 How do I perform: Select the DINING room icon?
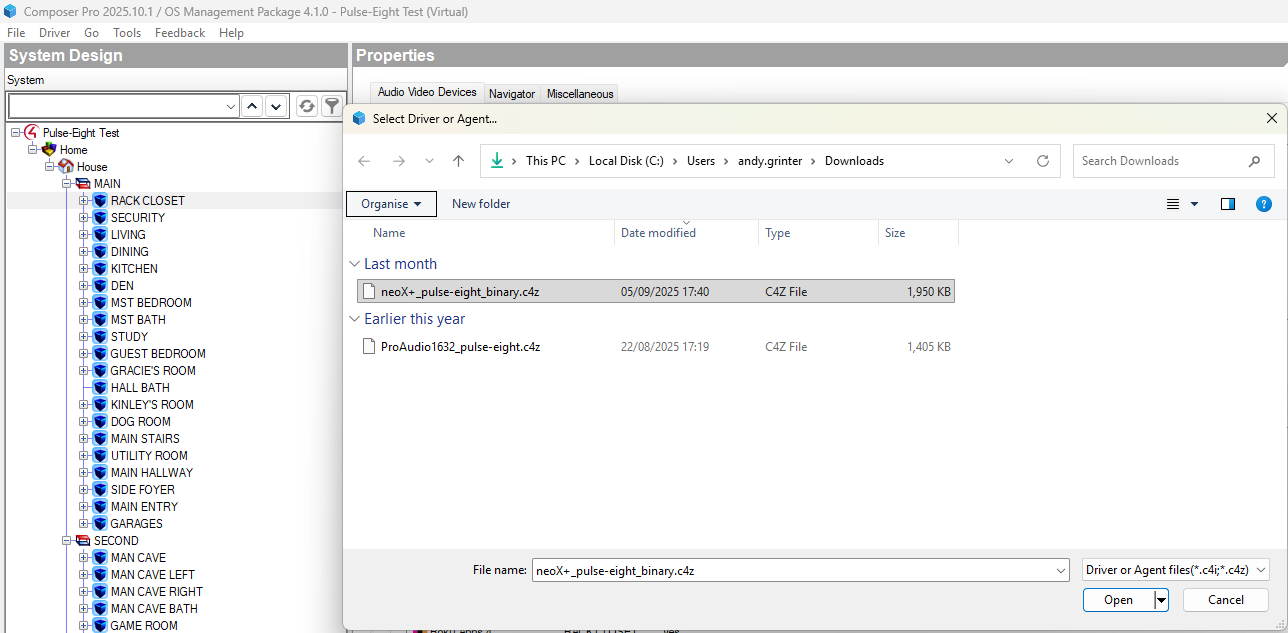(x=100, y=252)
